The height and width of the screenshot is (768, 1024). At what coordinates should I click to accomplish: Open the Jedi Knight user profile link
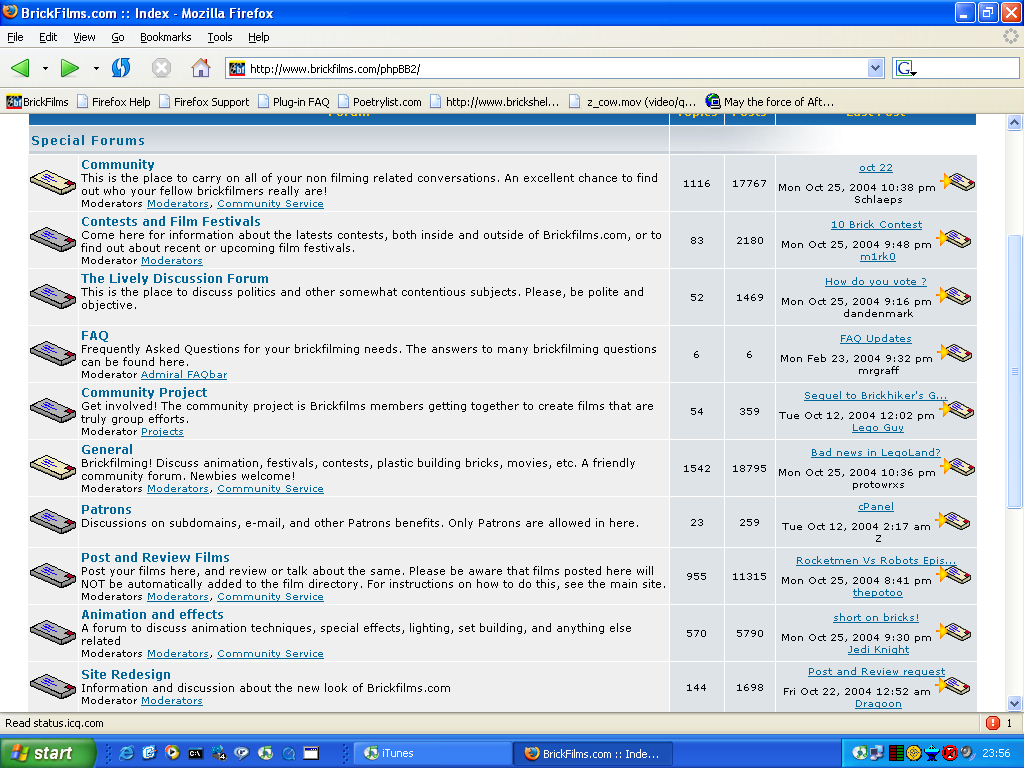point(878,649)
